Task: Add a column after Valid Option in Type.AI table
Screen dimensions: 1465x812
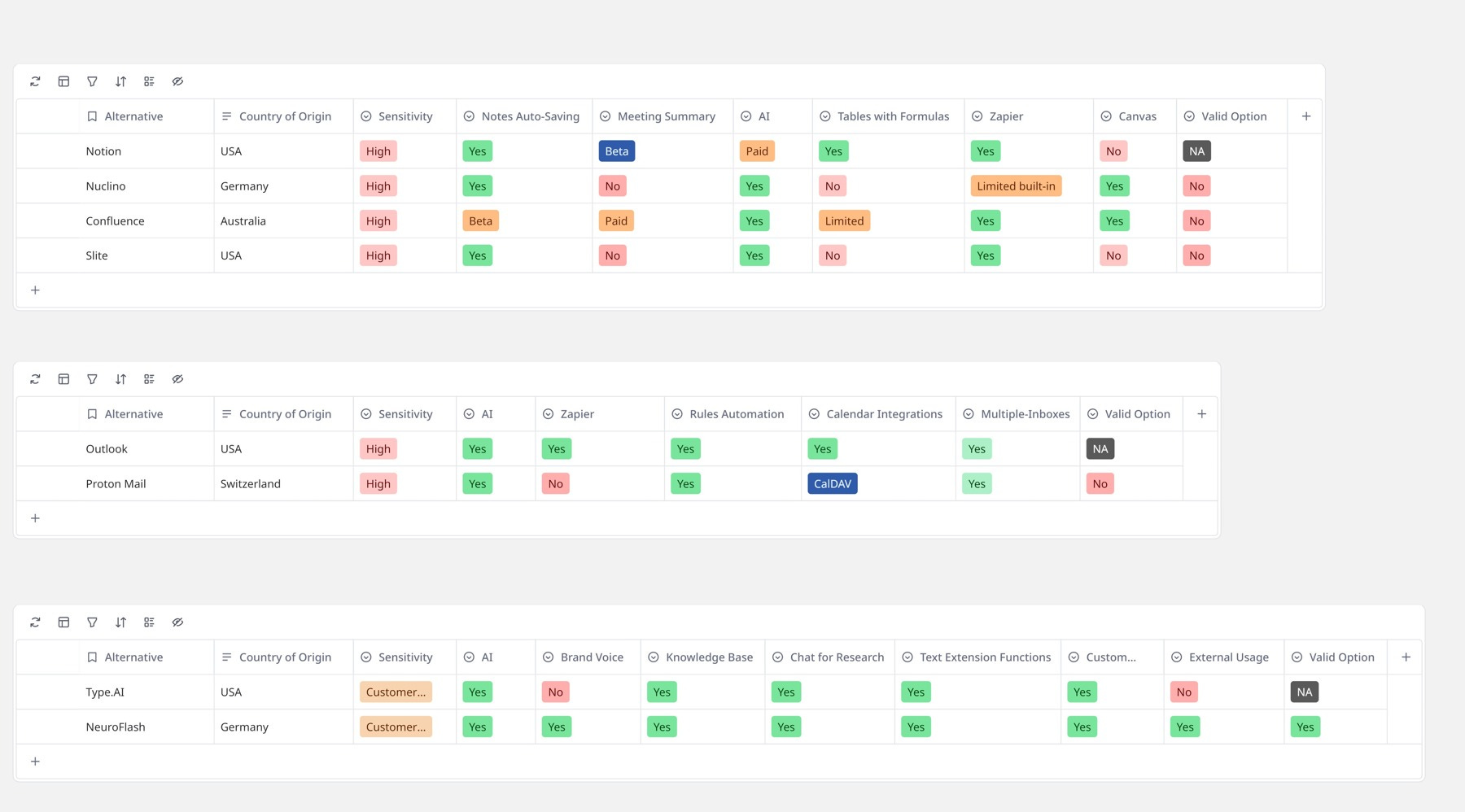Action: pos(1406,657)
